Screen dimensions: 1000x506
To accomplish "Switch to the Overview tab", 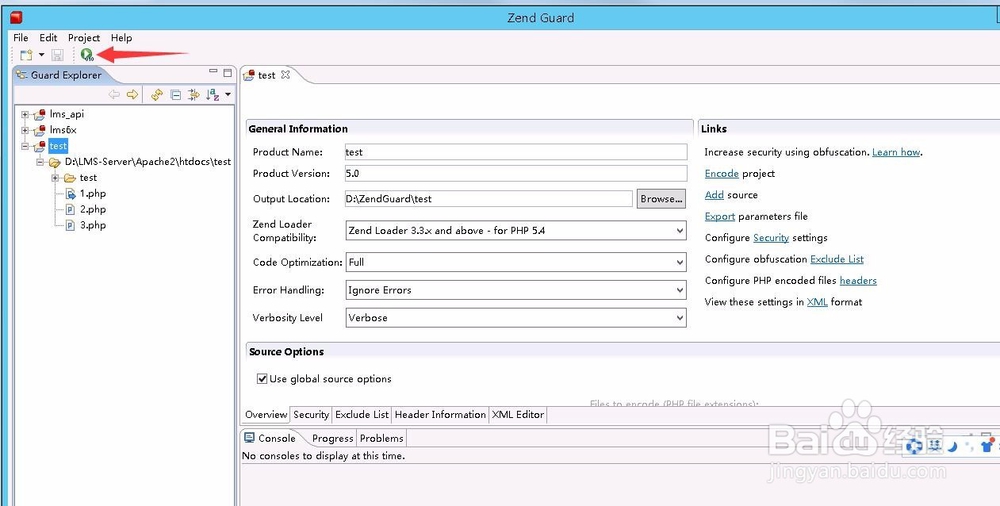I will 266,415.
